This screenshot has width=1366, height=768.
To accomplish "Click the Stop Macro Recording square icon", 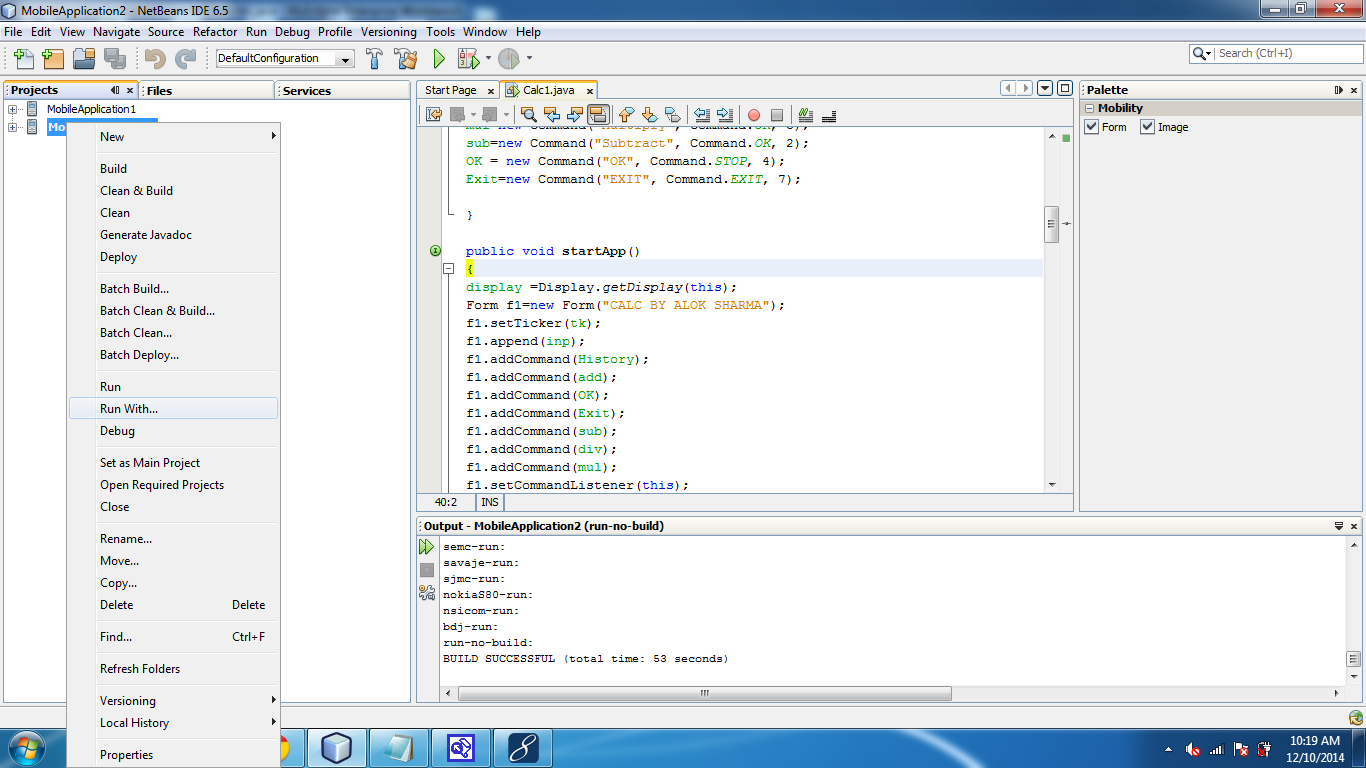I will pos(777,115).
